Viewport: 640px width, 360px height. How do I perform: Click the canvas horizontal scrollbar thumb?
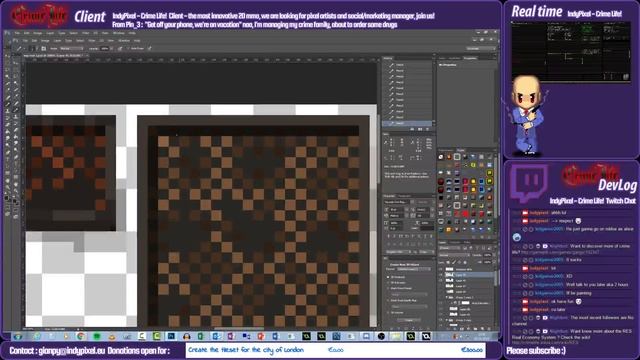tap(239, 328)
